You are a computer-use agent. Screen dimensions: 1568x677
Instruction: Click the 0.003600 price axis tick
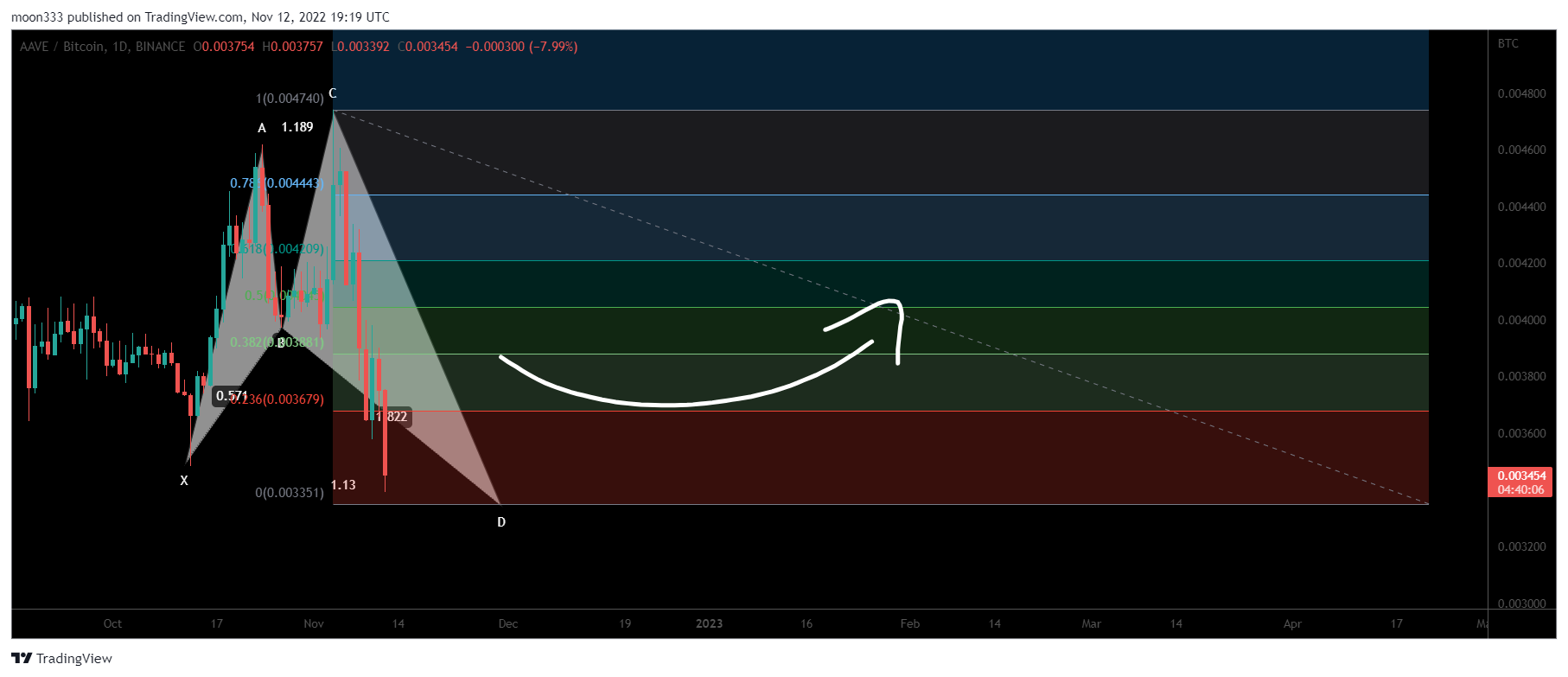pos(1522,433)
